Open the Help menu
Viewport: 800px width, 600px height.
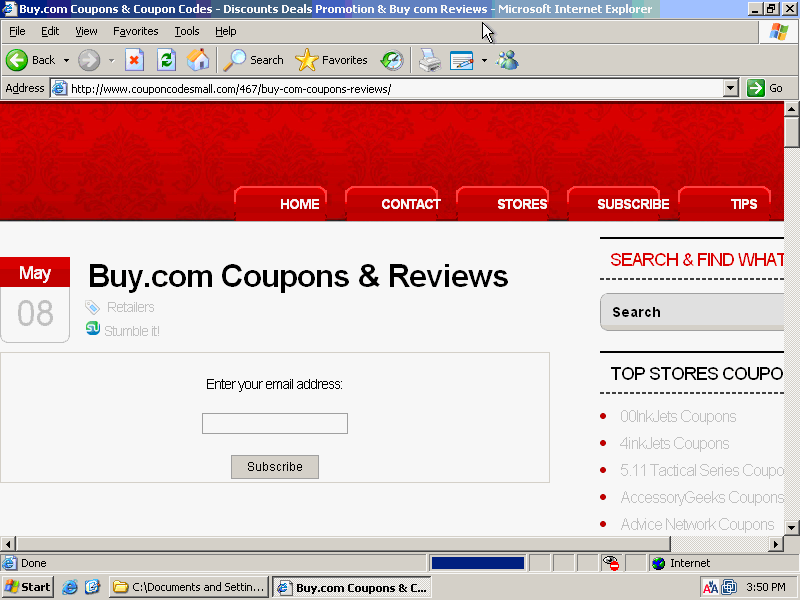click(x=226, y=32)
